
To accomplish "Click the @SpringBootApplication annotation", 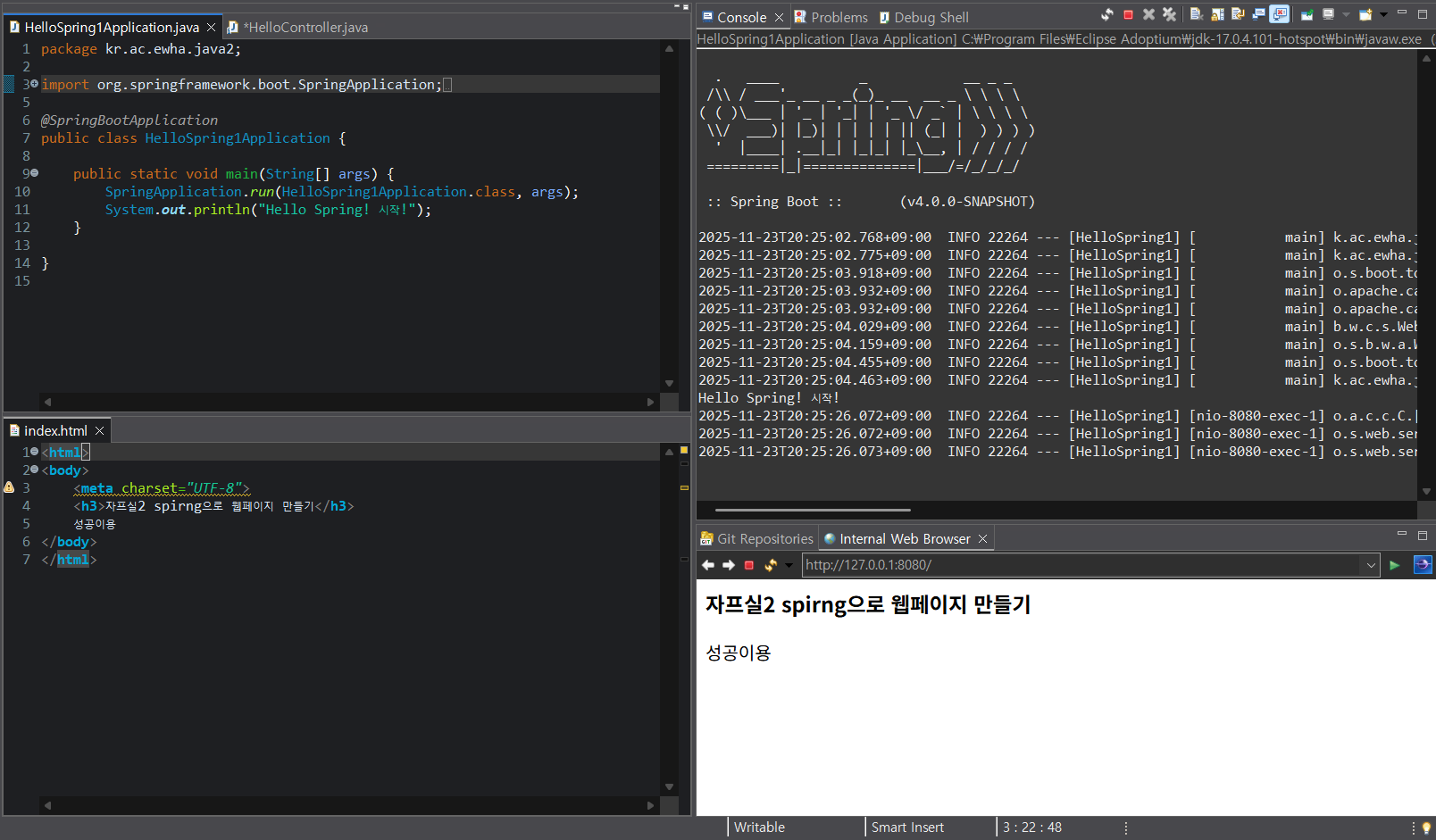I will click(129, 120).
